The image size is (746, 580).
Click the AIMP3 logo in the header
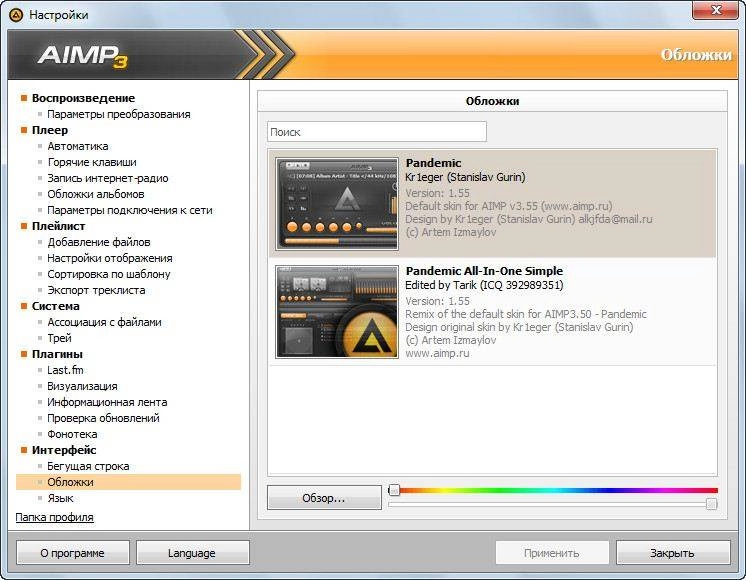pyautogui.click(x=83, y=56)
